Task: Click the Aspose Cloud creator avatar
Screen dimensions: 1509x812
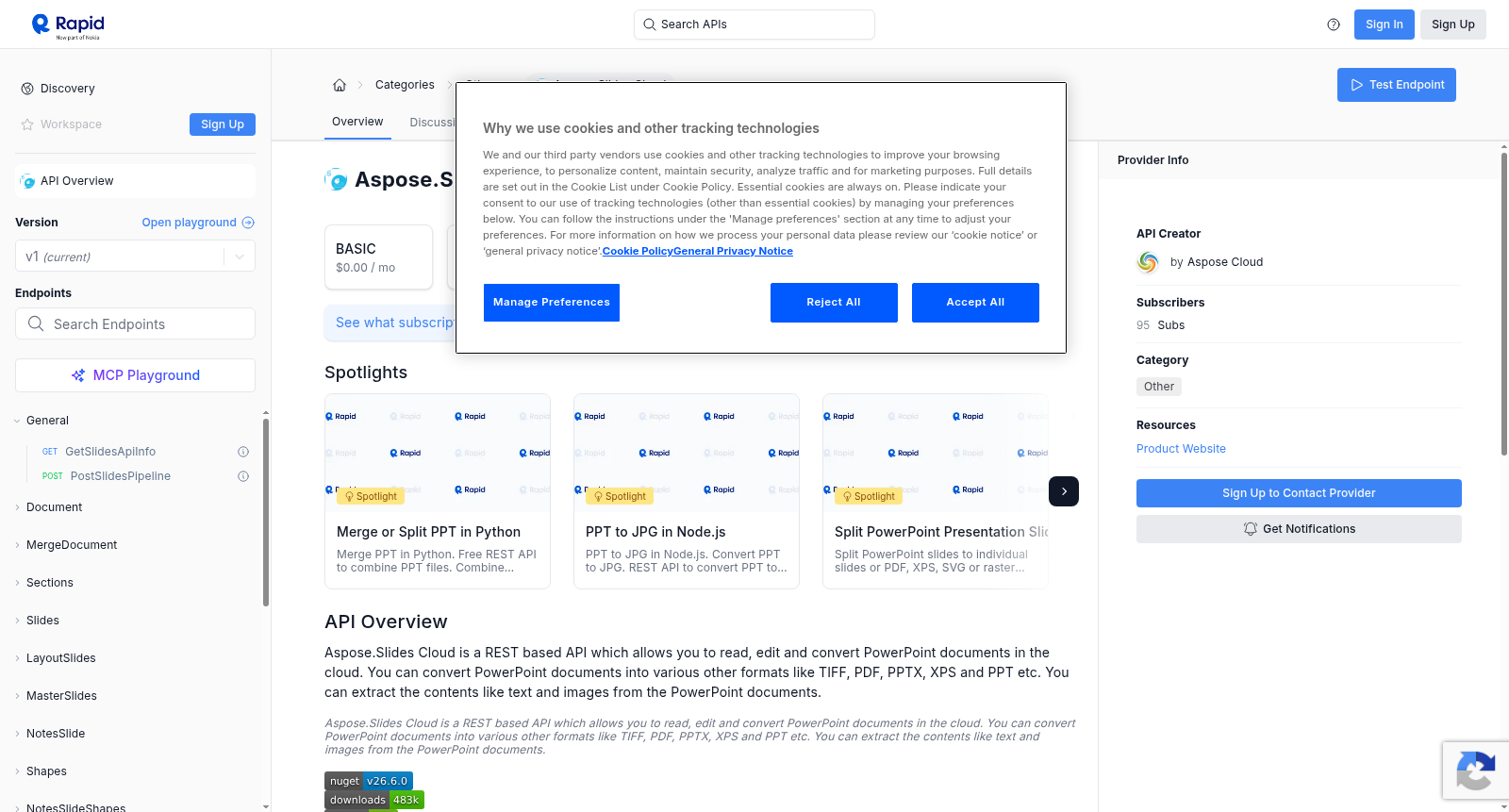Action: (x=1148, y=262)
